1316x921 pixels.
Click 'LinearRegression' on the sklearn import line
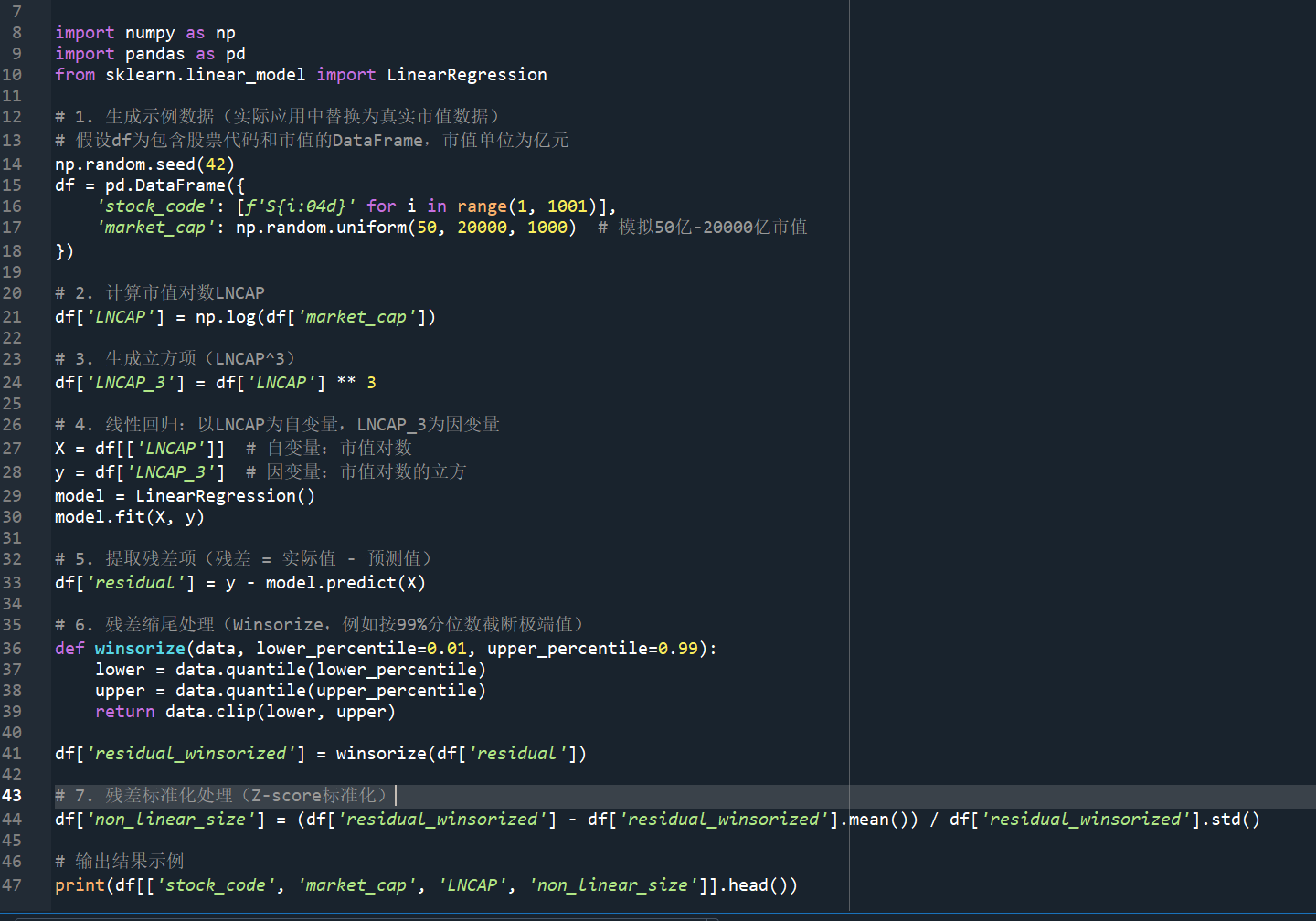[x=467, y=75]
